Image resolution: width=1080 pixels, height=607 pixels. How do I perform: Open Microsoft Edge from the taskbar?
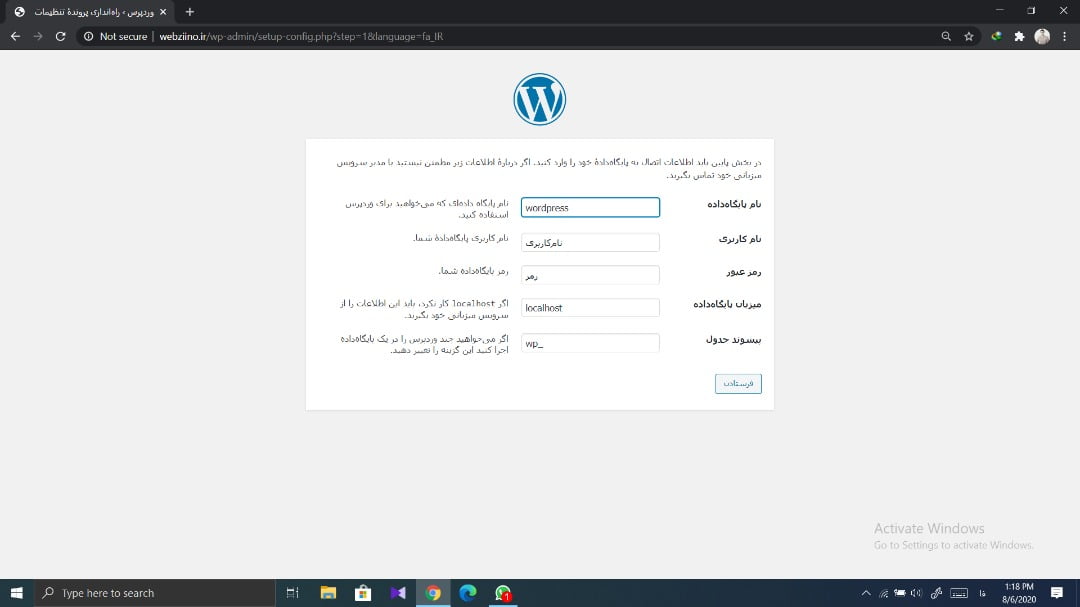(x=468, y=593)
